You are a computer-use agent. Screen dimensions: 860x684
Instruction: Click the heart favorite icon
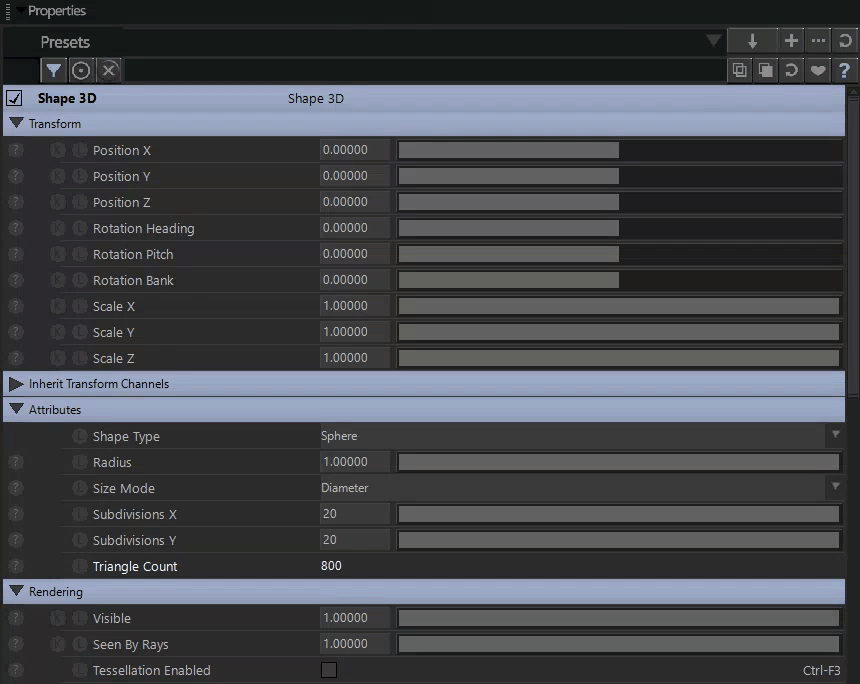coord(818,70)
